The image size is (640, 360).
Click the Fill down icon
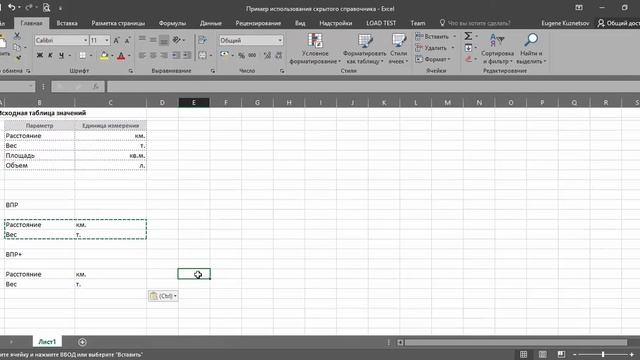(x=468, y=48)
